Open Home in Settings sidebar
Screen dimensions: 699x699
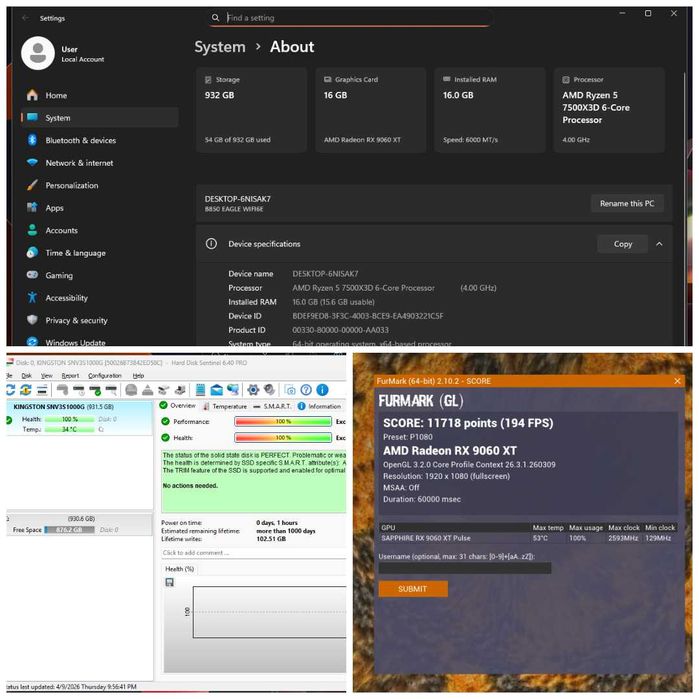point(99,95)
